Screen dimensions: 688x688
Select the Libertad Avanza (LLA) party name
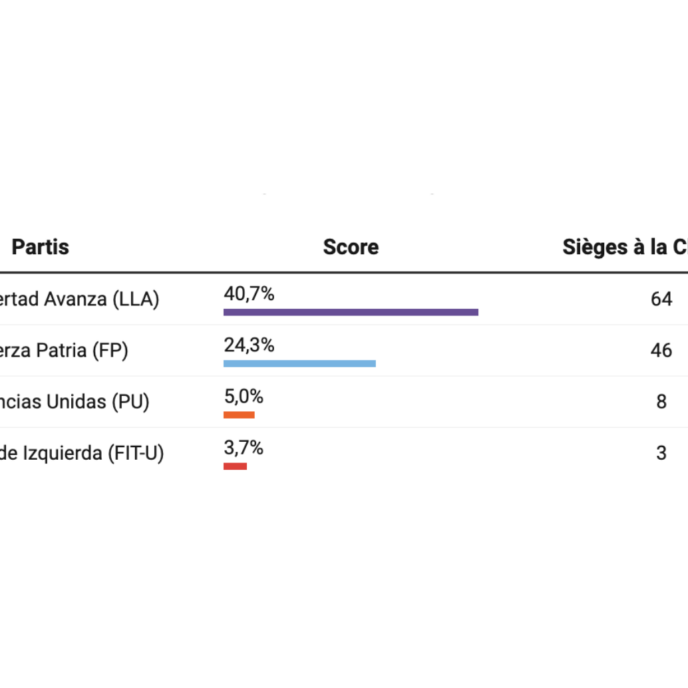(80, 299)
